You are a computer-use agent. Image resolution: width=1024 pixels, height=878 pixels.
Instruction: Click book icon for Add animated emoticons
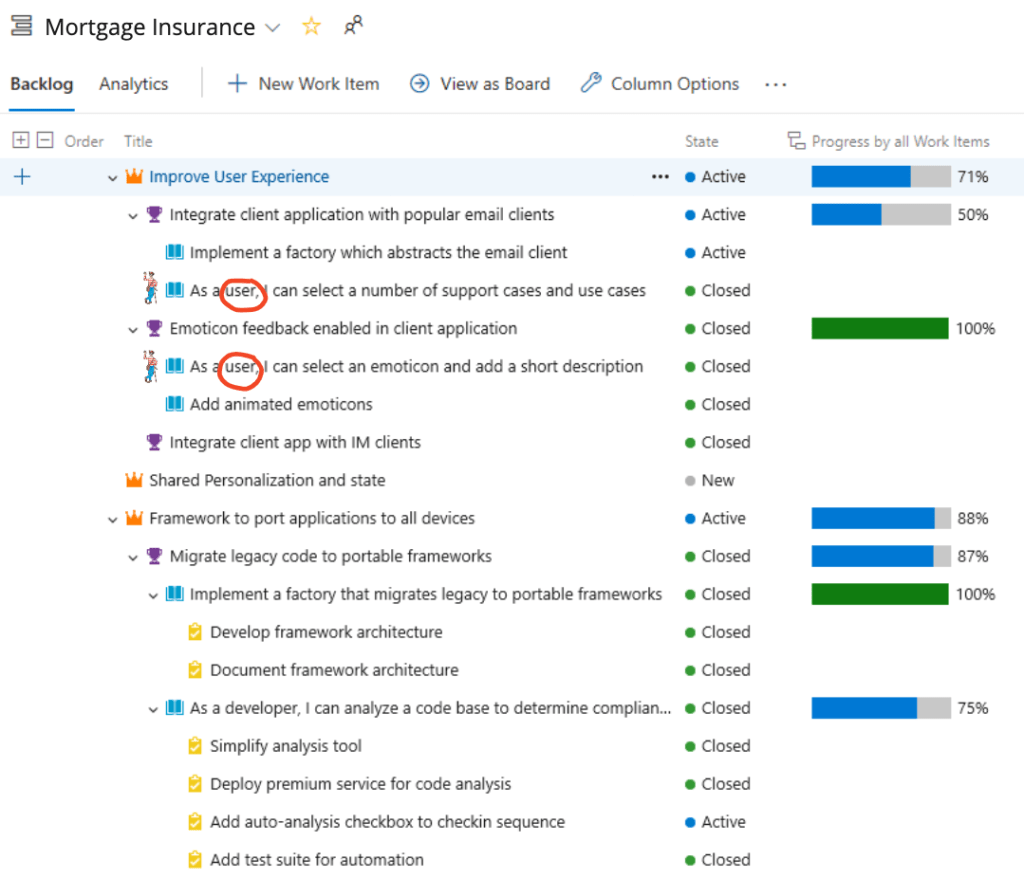click(x=175, y=405)
